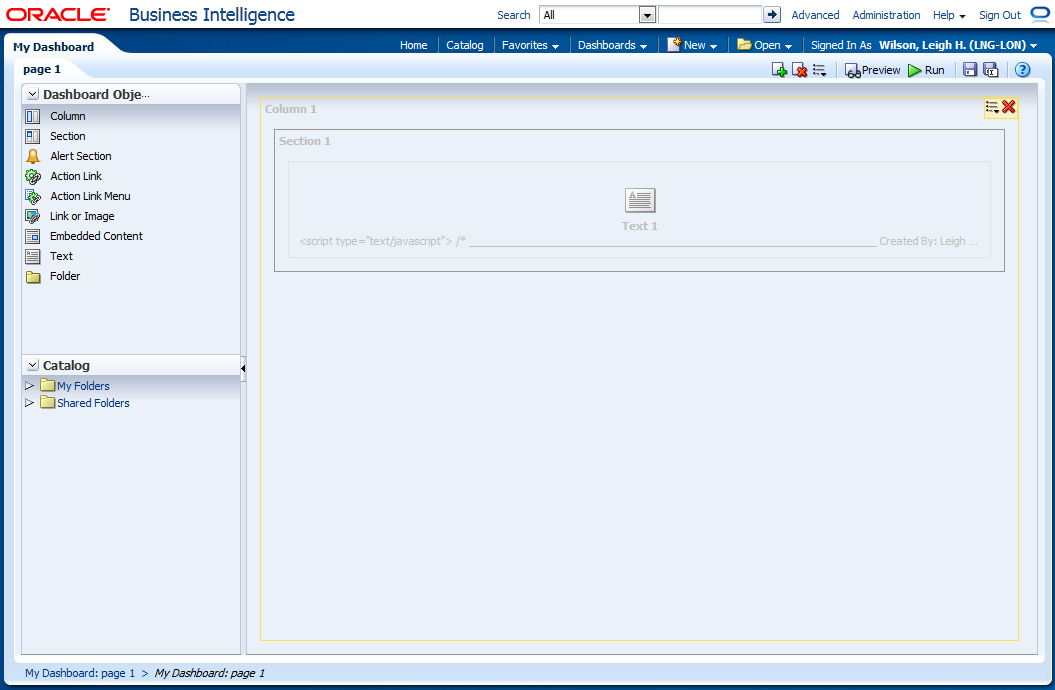Click the Run button
This screenshot has height=690, width=1055.
(x=926, y=70)
